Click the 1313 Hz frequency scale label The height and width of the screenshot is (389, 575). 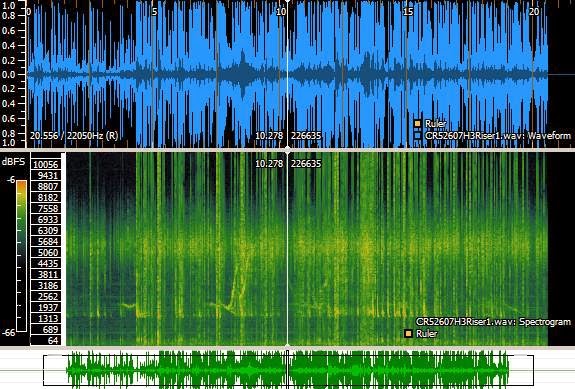[x=48, y=318]
